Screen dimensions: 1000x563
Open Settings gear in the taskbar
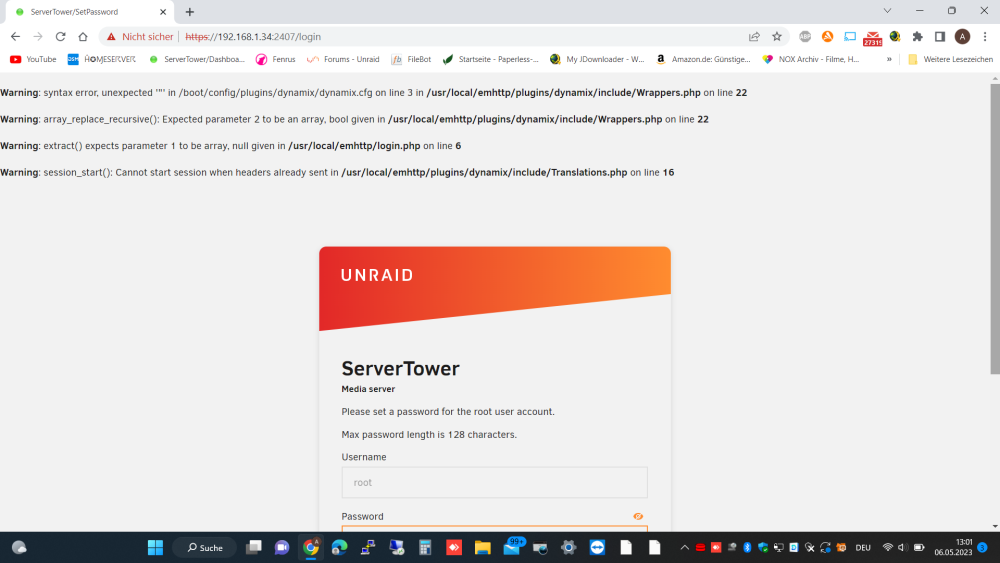coord(568,548)
